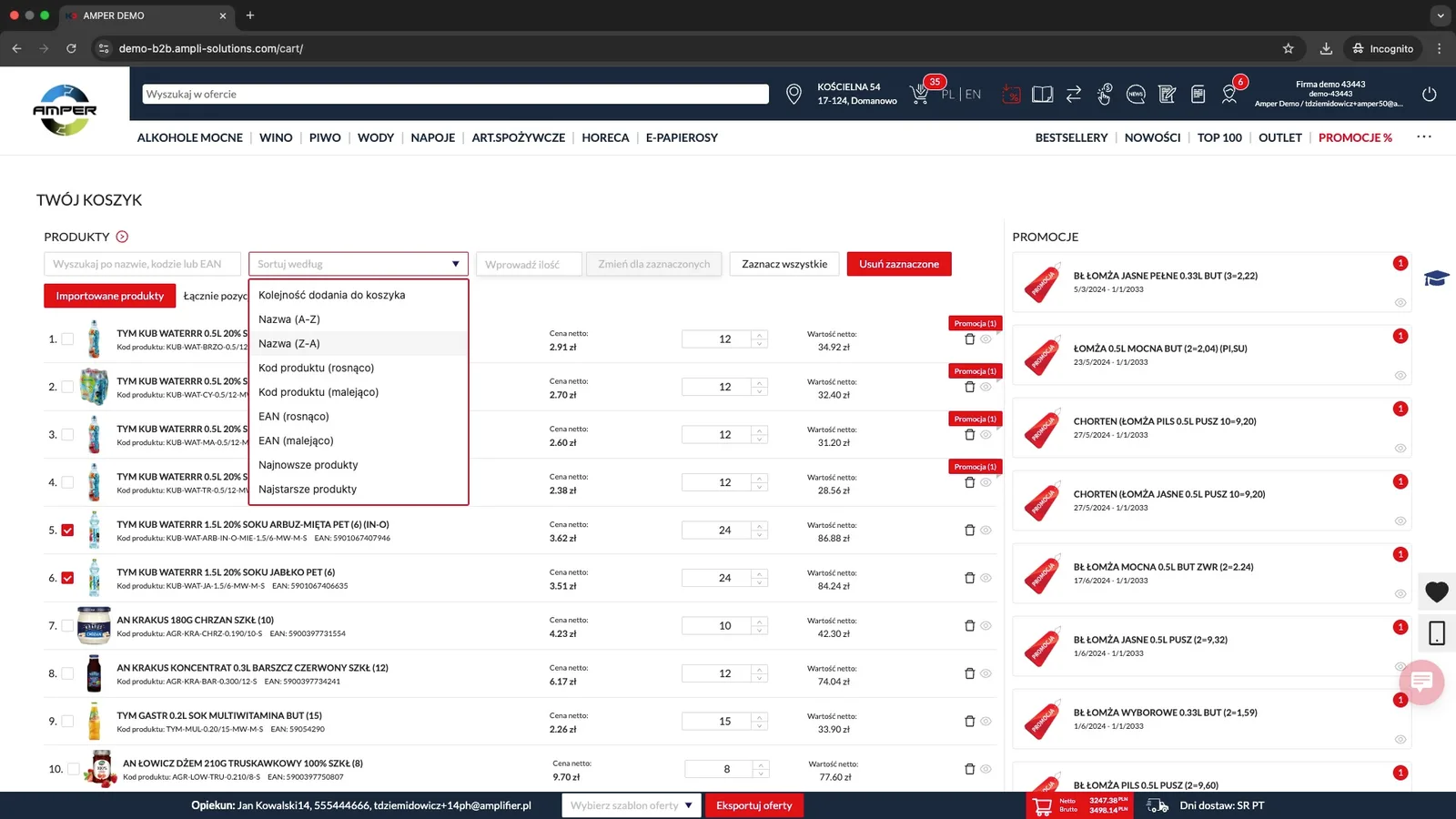Uncheck TYM KUB WATERRR 1.5L ARBUZ-MIĘTA checkbox
The height and width of the screenshot is (819, 1456).
click(x=67, y=530)
